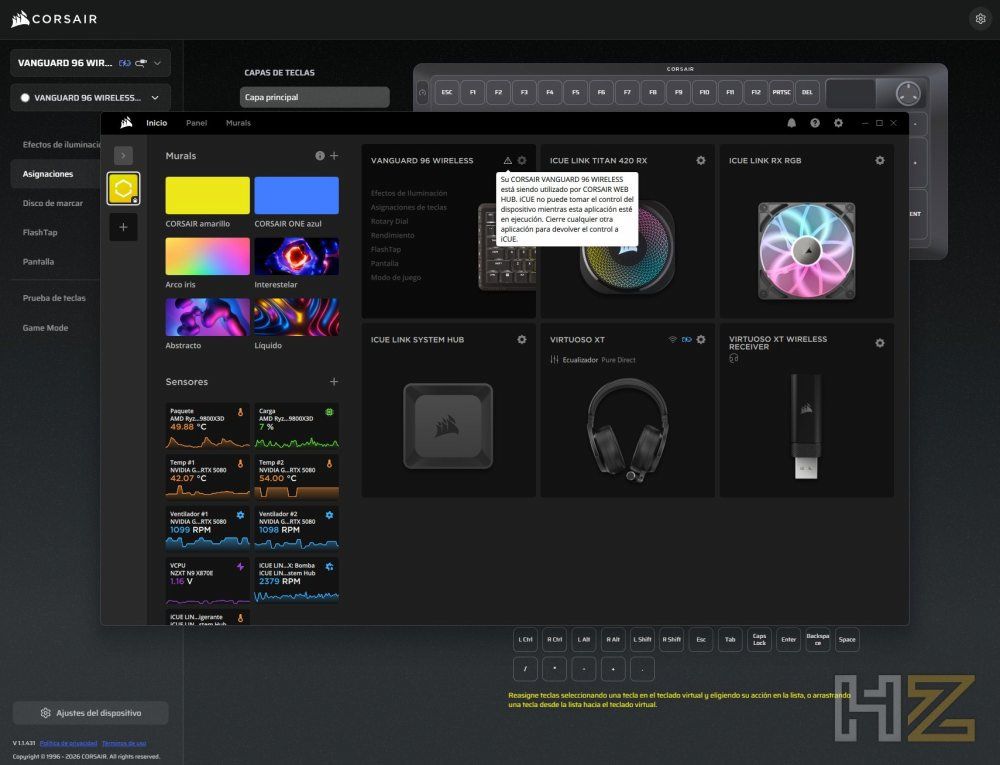This screenshot has height=765, width=1000.
Task: Choose Caps Lock key assignment
Action: pos(759,639)
